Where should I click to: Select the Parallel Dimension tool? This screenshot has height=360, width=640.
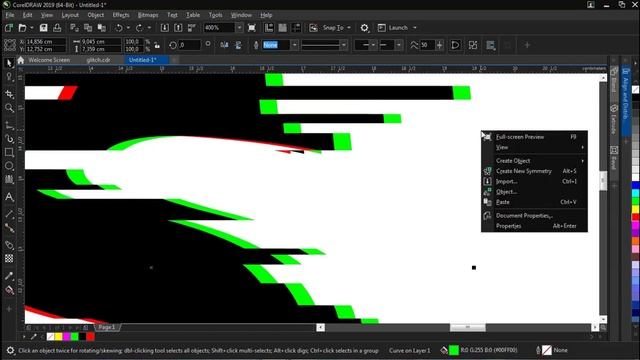click(9, 214)
